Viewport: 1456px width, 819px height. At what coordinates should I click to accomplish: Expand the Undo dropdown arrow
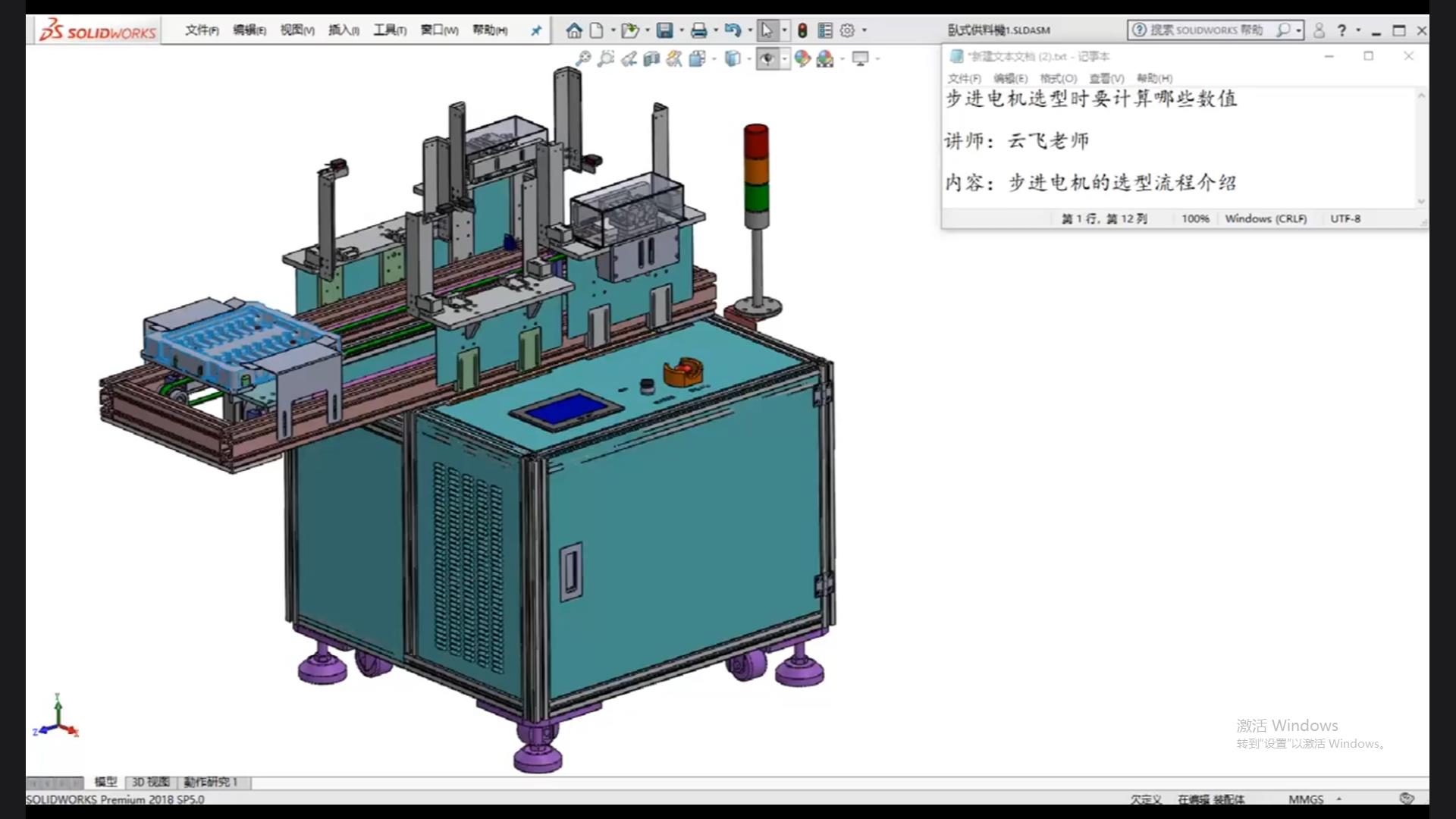coord(749,30)
